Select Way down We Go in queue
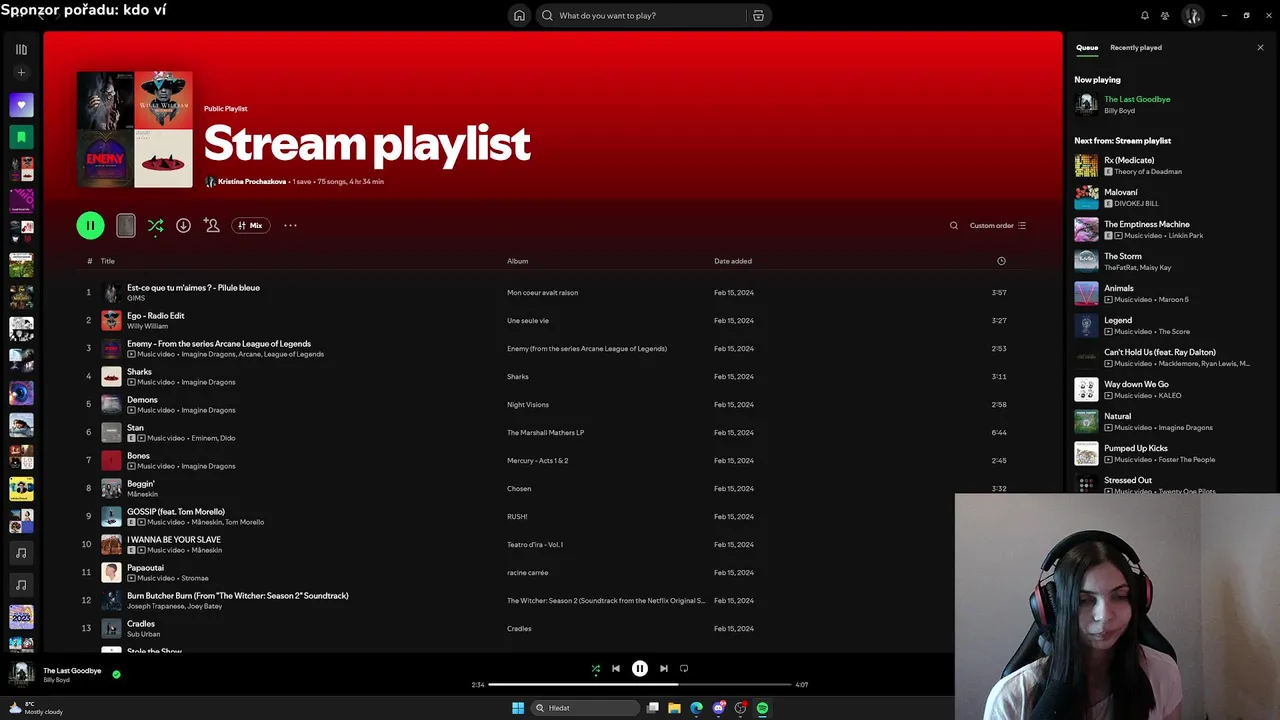Image resolution: width=1280 pixels, height=720 pixels. pos(1168,390)
